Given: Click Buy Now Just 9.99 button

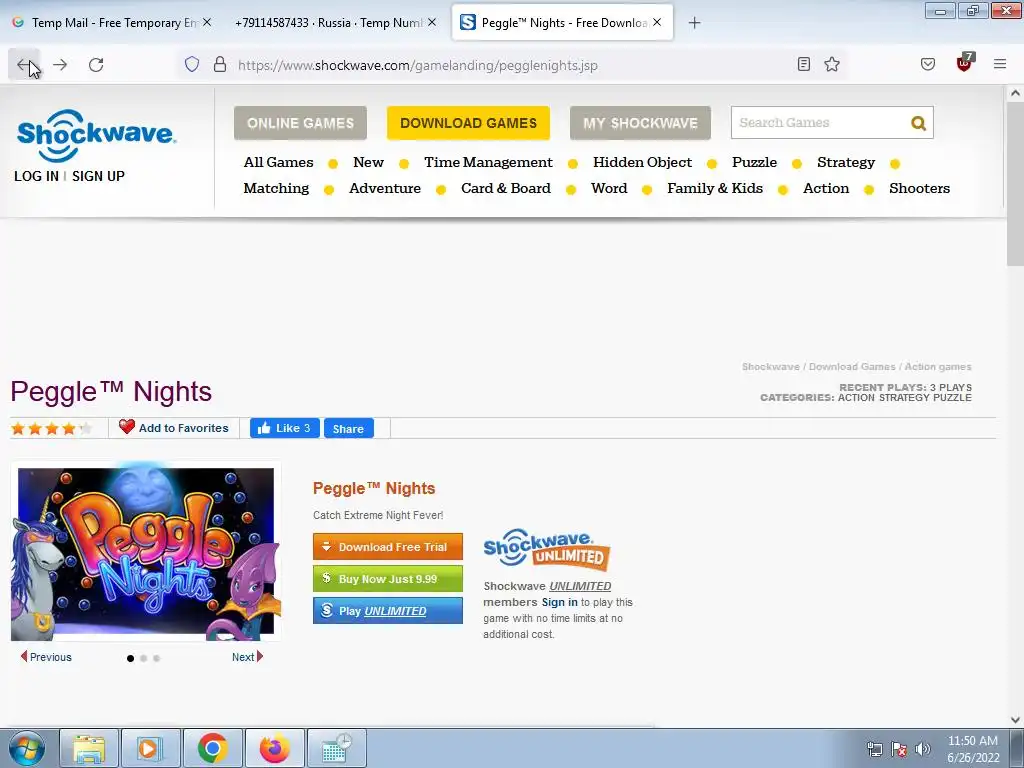Looking at the screenshot, I should click(388, 579).
